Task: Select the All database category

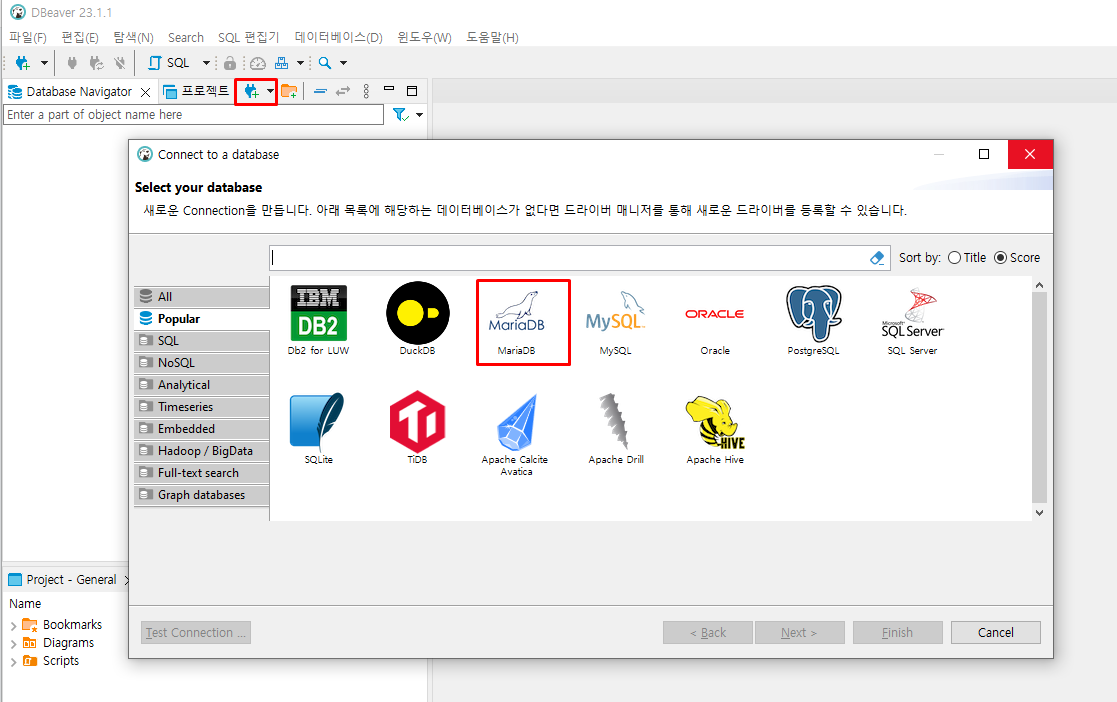Action: click(x=202, y=296)
